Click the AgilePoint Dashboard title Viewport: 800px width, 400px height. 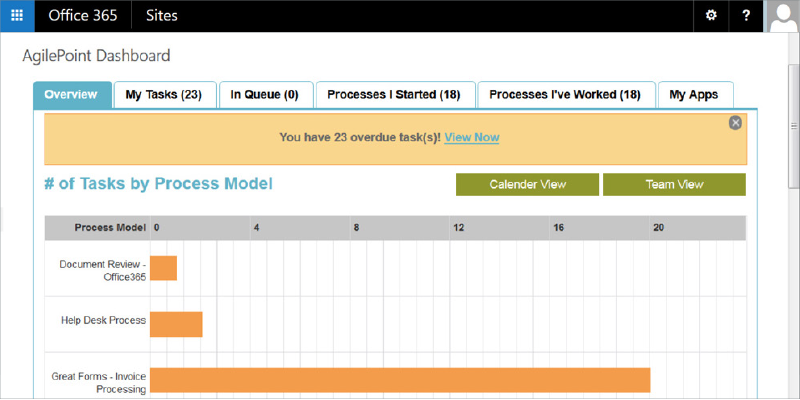(x=96, y=56)
